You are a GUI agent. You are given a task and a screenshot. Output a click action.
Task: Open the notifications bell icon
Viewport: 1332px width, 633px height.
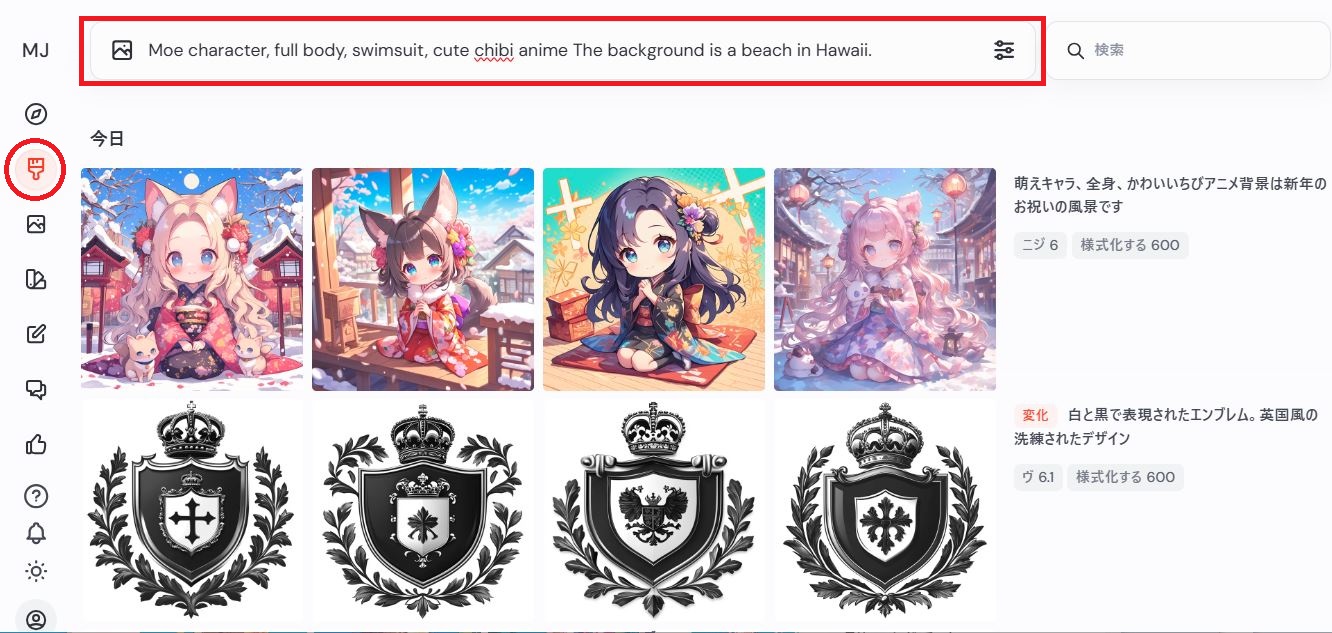36,533
